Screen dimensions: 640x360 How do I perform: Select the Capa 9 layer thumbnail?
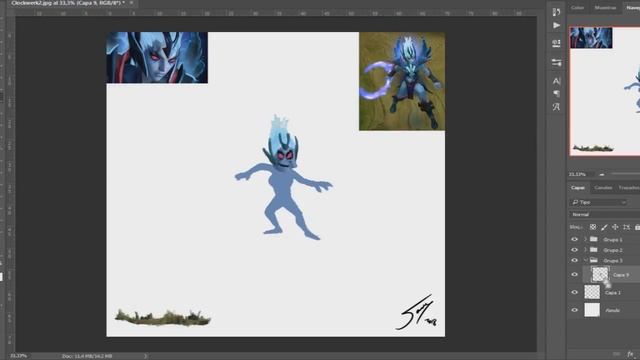click(600, 274)
